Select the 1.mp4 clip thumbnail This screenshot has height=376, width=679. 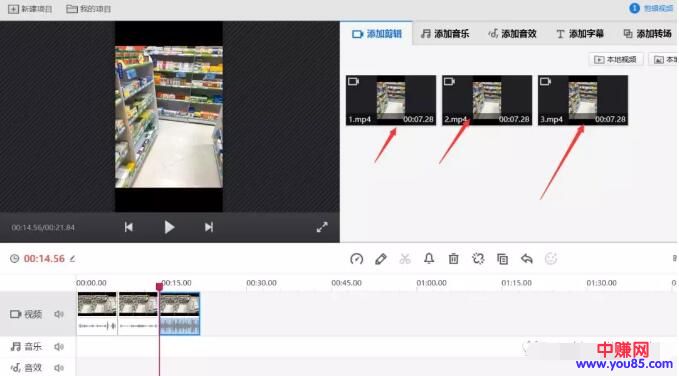pos(391,100)
